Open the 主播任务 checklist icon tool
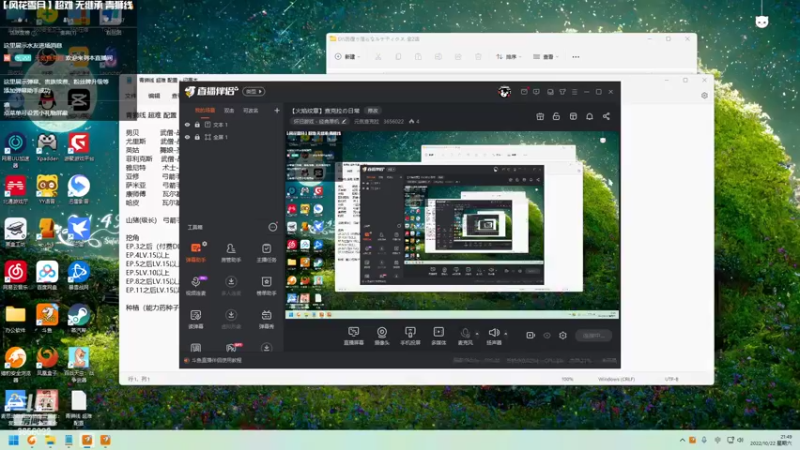 pos(266,252)
